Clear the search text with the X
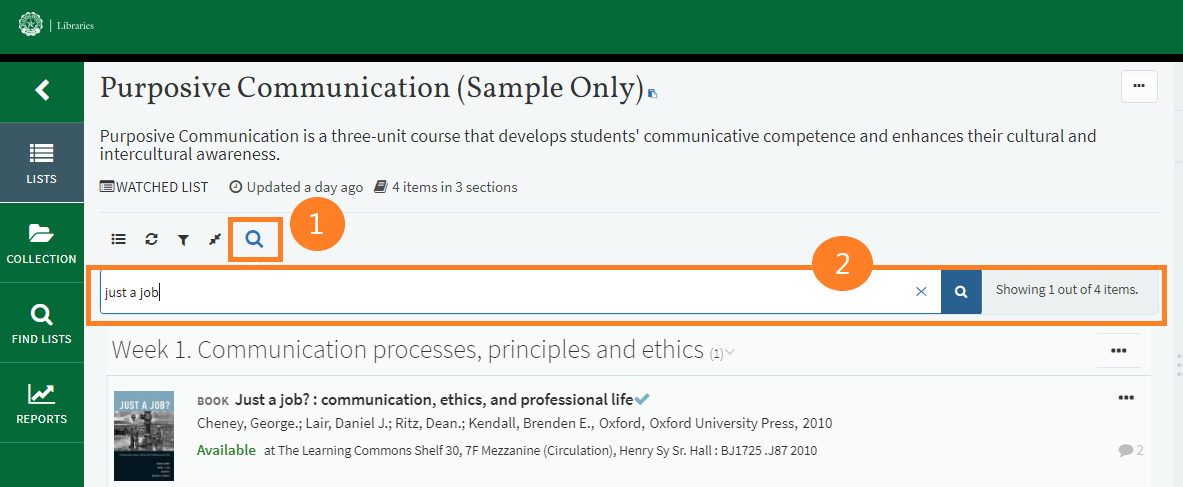 (x=921, y=292)
